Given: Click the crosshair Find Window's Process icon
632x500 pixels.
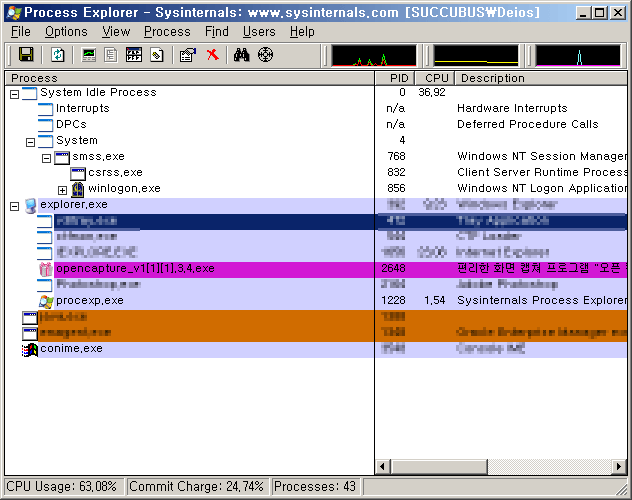Looking at the screenshot, I should [265, 54].
